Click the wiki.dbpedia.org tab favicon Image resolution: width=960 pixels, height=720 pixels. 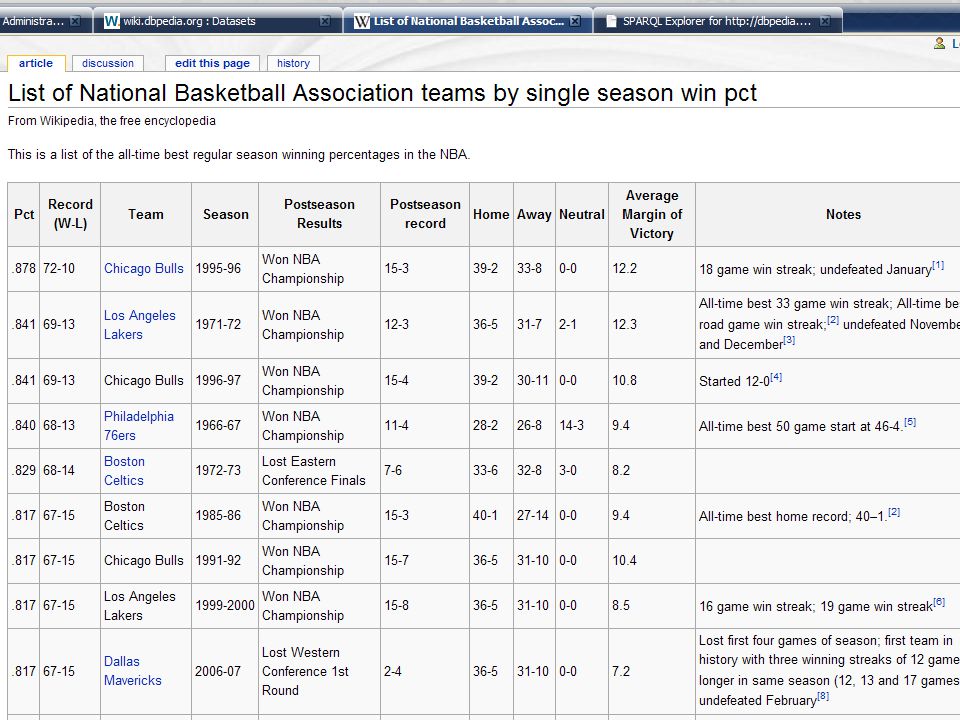111,21
